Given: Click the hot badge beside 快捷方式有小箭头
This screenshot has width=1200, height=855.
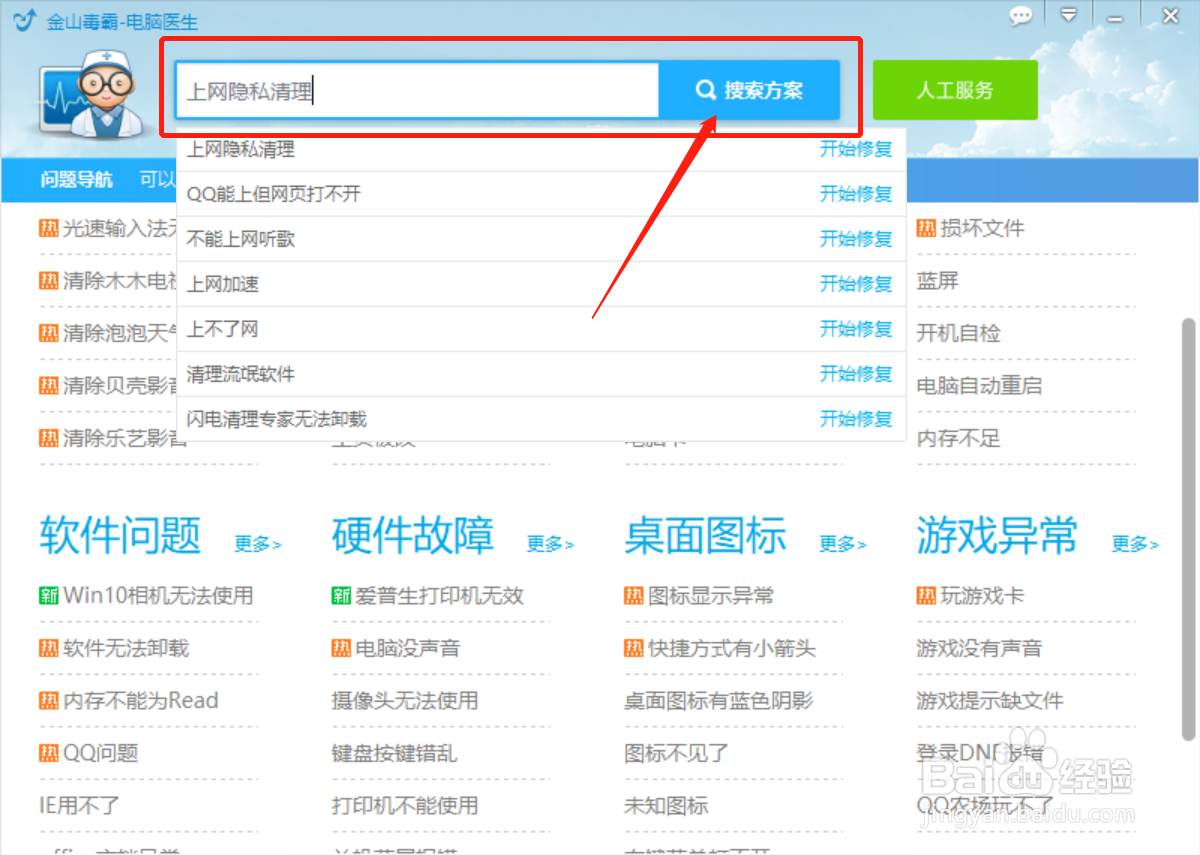Looking at the screenshot, I should 634,648.
